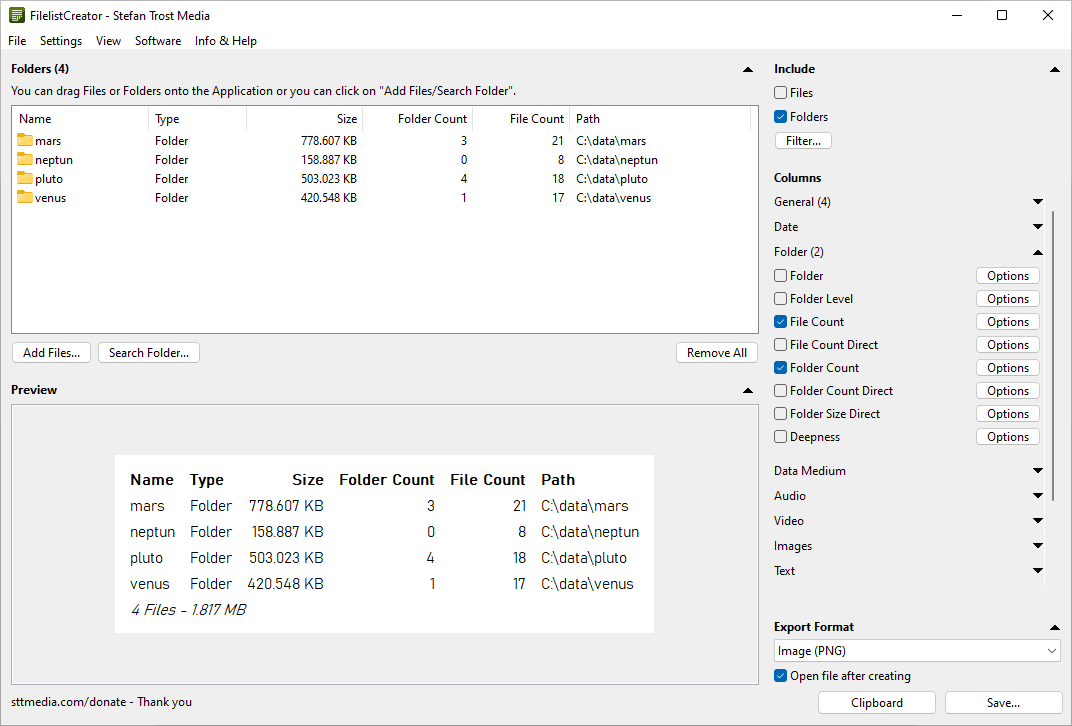The image size is (1072, 726).
Task: Click the FilelistCreator icon in the title bar
Action: pyautogui.click(x=15, y=15)
